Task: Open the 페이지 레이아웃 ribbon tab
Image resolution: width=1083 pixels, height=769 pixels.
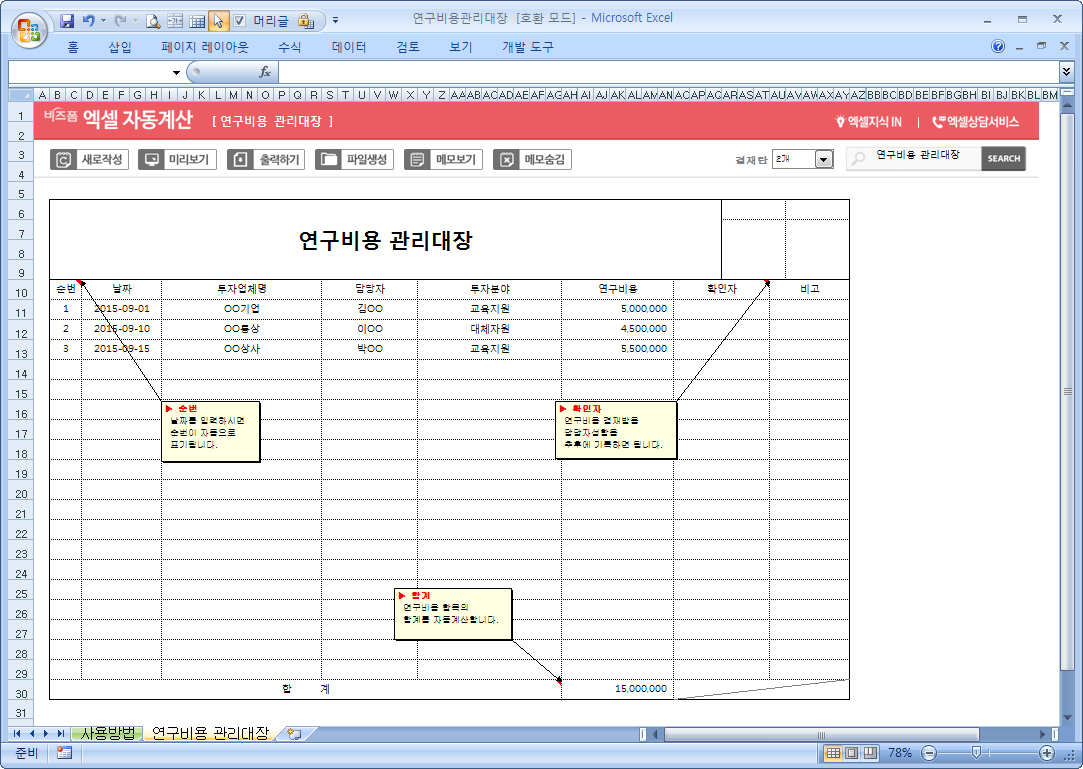Action: [x=205, y=47]
